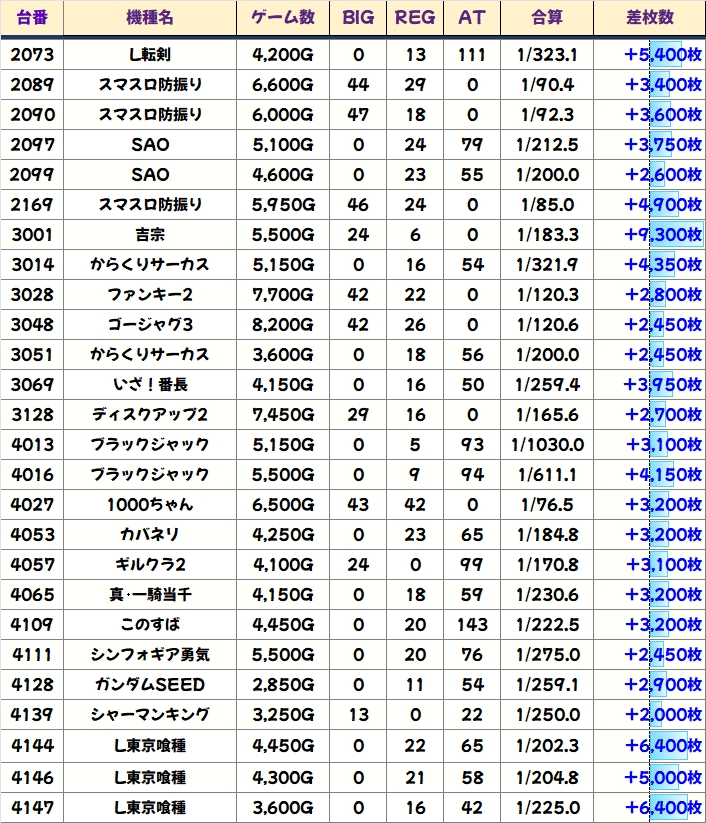This screenshot has height=823, width=706.
Task: Click the +5,400枚 difference value
Action: point(663,55)
